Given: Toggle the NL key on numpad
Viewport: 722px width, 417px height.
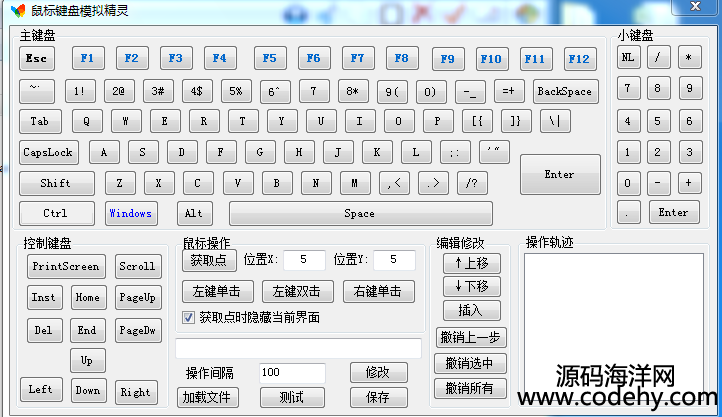Looking at the screenshot, I should point(628,57).
